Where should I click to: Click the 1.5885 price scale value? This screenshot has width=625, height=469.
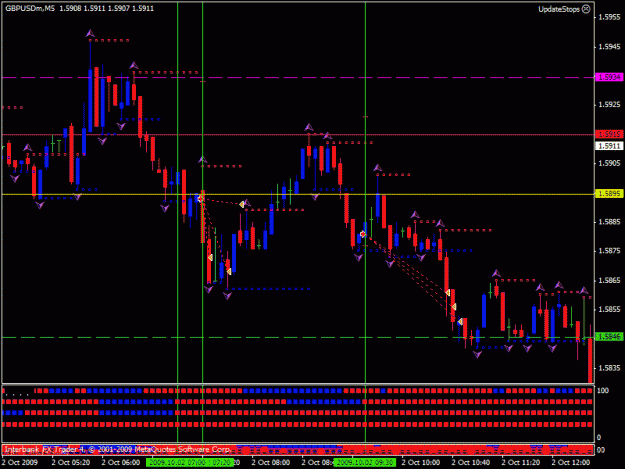pyautogui.click(x=609, y=222)
